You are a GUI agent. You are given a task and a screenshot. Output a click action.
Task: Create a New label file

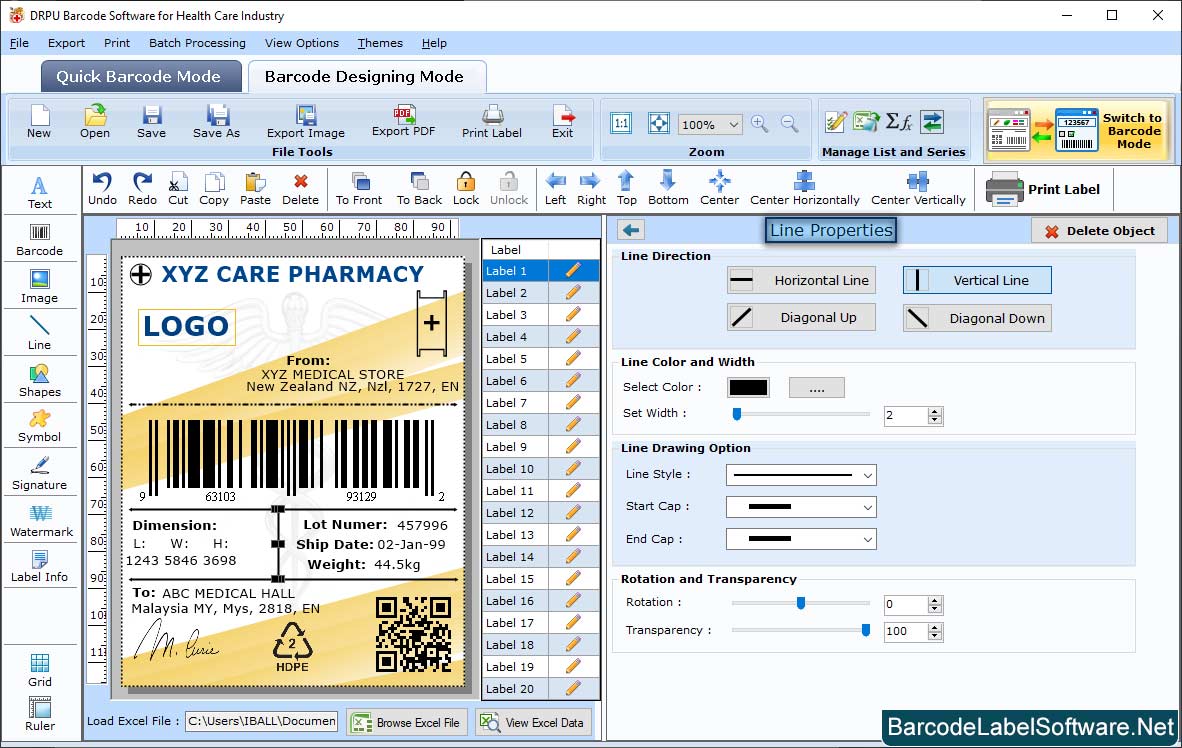click(x=38, y=122)
